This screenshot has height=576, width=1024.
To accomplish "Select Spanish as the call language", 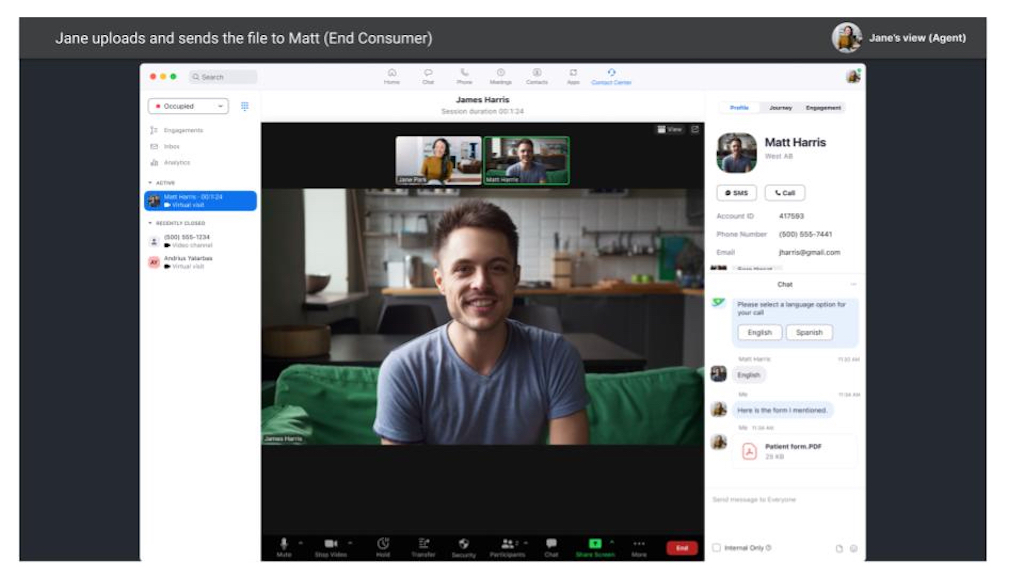I will click(810, 332).
